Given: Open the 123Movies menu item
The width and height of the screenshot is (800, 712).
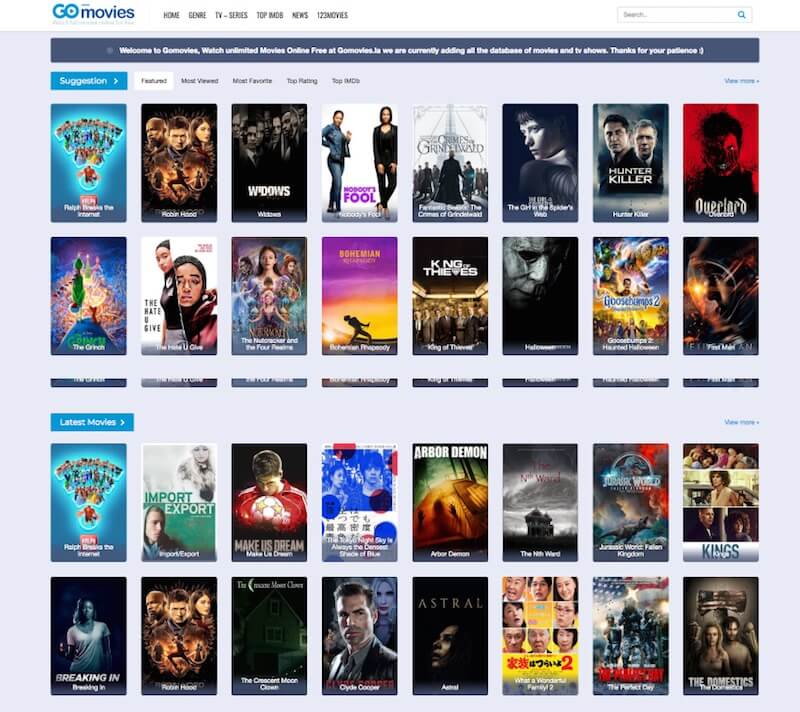Looking at the screenshot, I should click(332, 15).
